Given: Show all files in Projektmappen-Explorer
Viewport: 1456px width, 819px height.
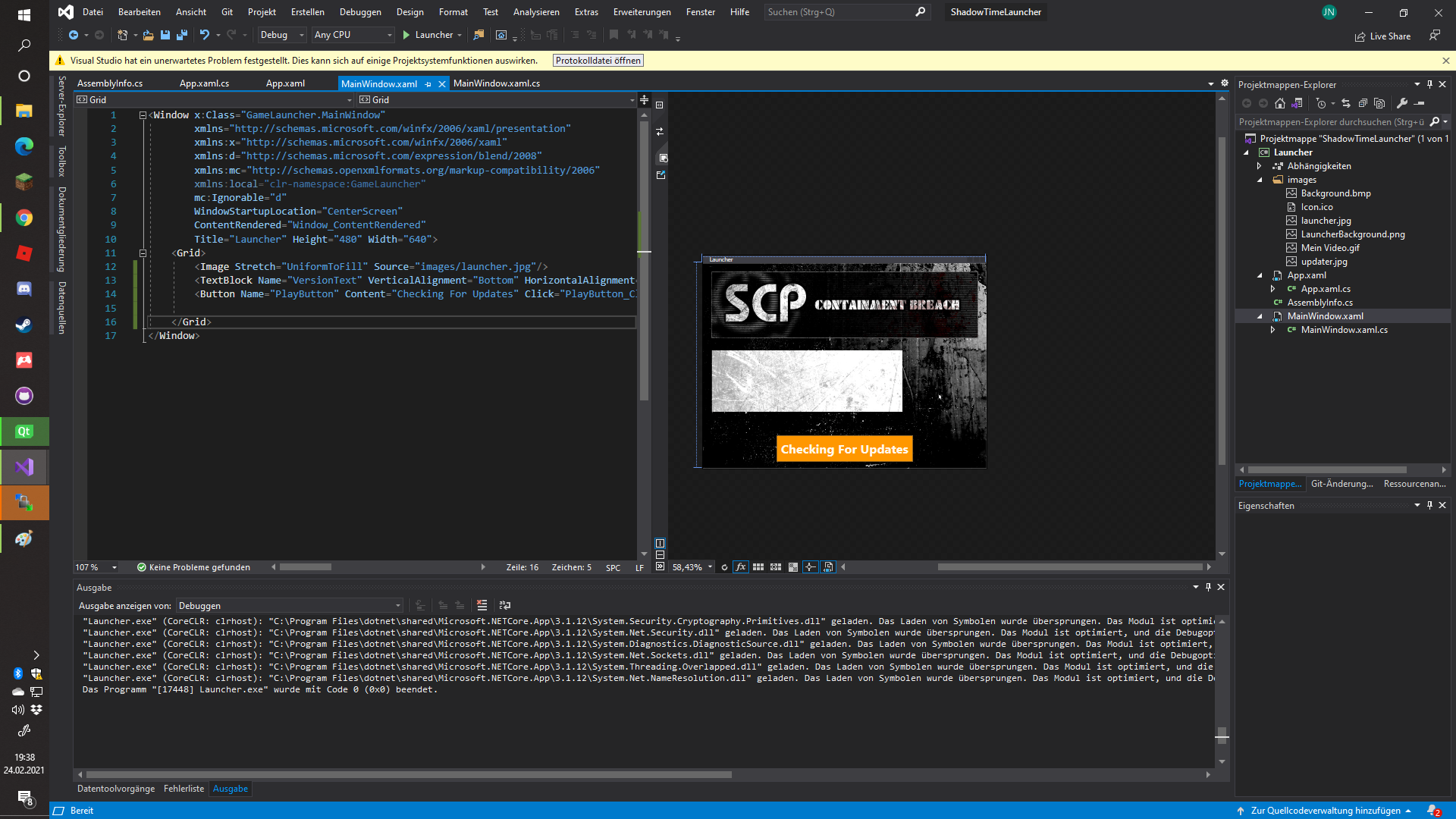Looking at the screenshot, I should click(1381, 103).
